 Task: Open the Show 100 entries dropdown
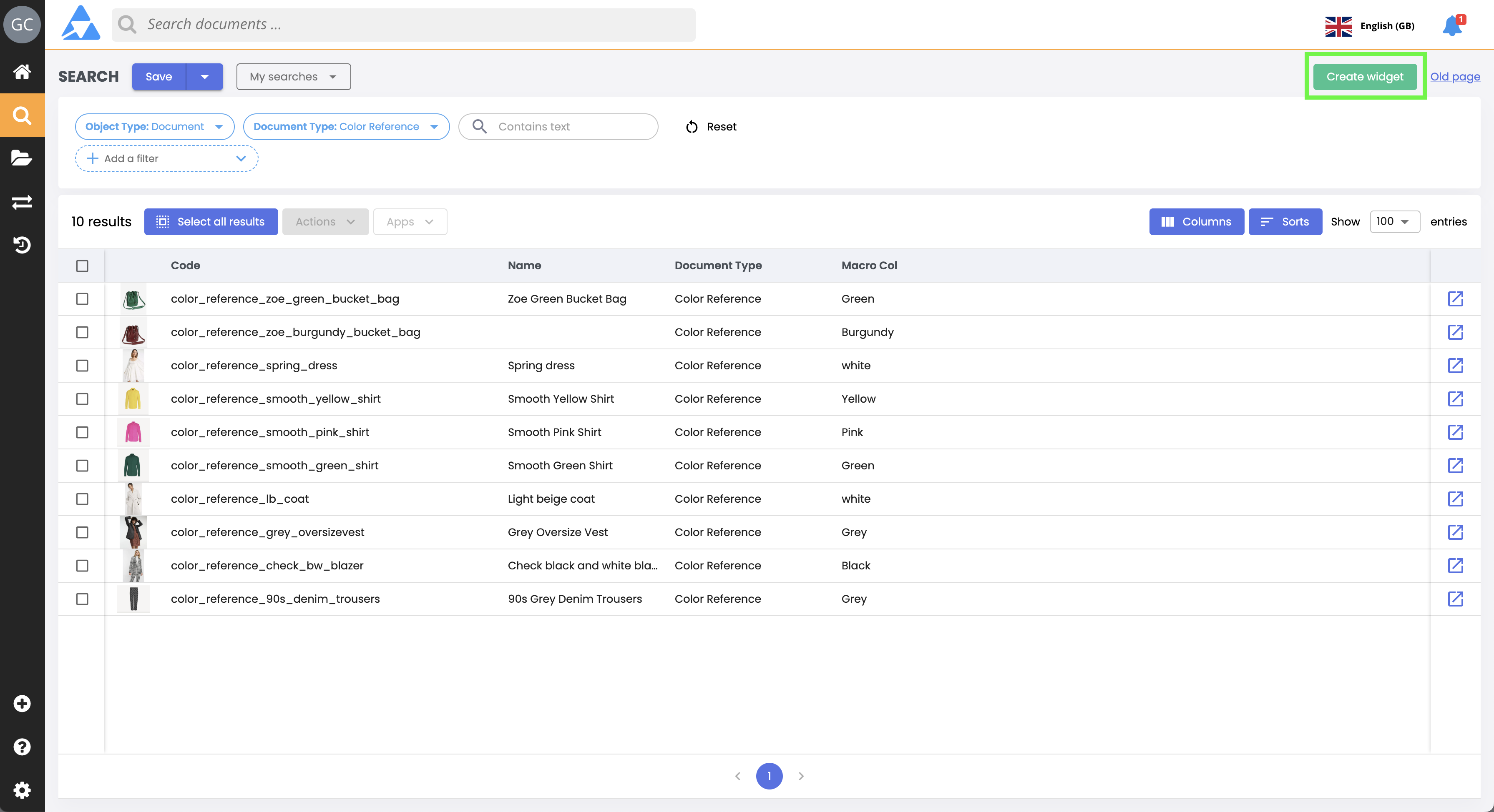1394,221
